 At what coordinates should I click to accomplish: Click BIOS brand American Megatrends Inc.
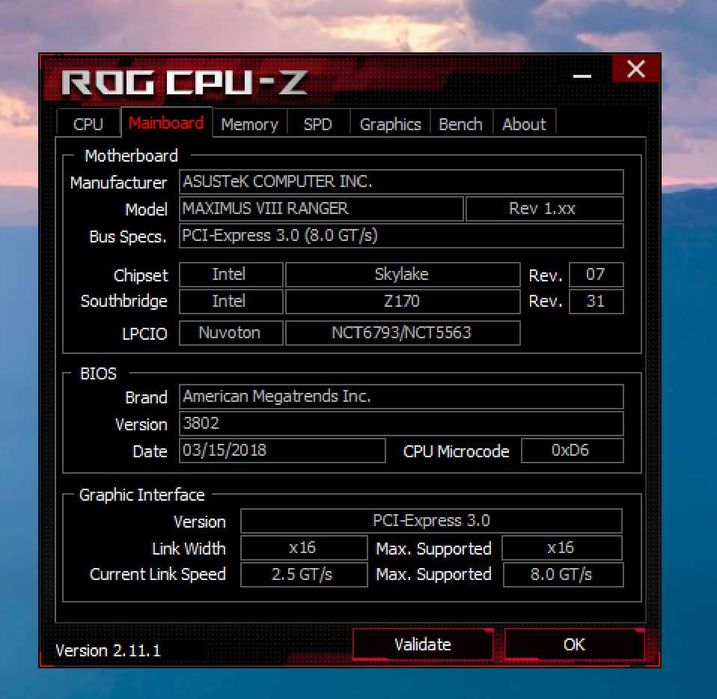401,396
